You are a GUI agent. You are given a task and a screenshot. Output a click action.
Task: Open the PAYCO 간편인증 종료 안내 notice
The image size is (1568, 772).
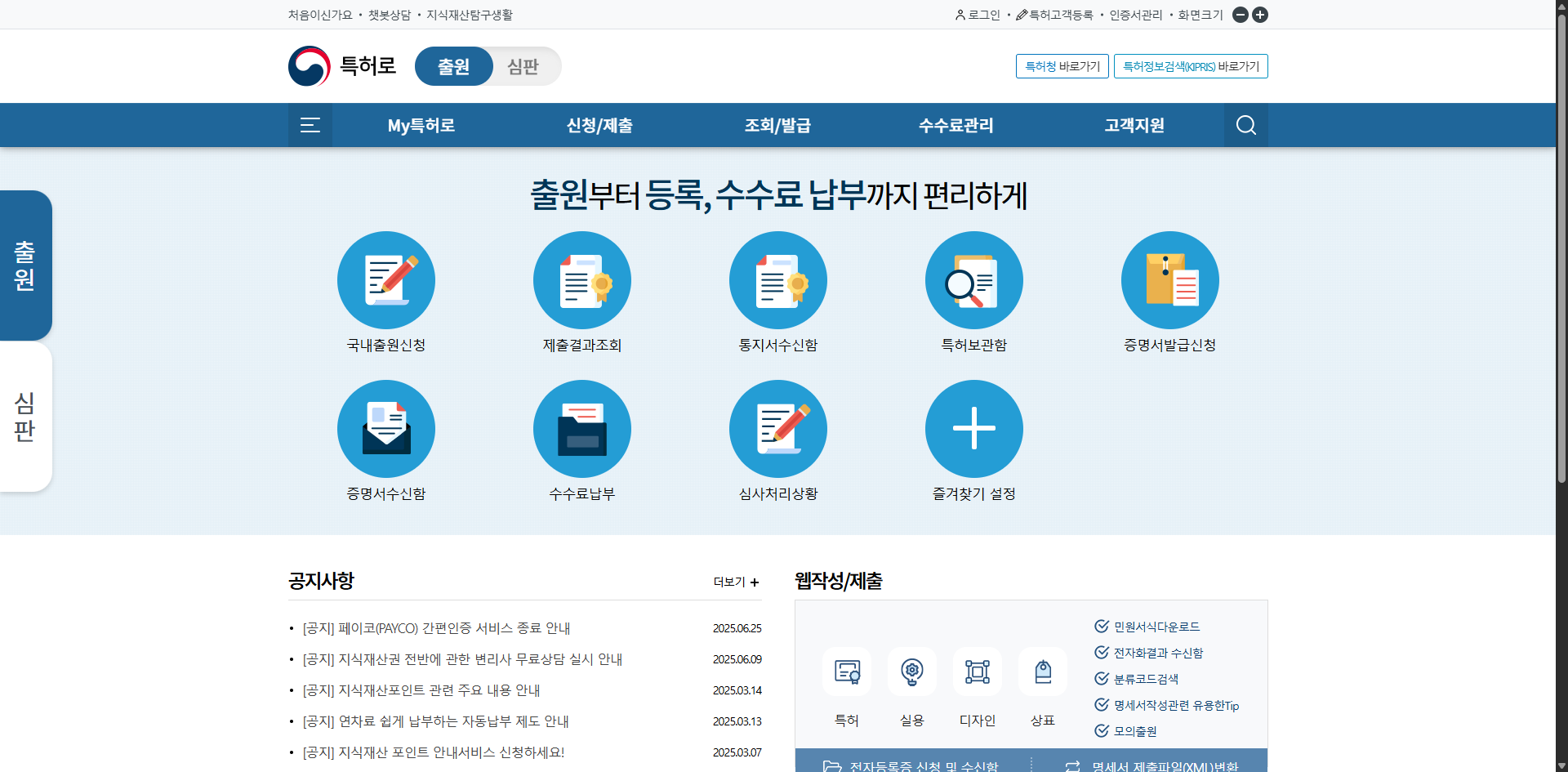(436, 627)
